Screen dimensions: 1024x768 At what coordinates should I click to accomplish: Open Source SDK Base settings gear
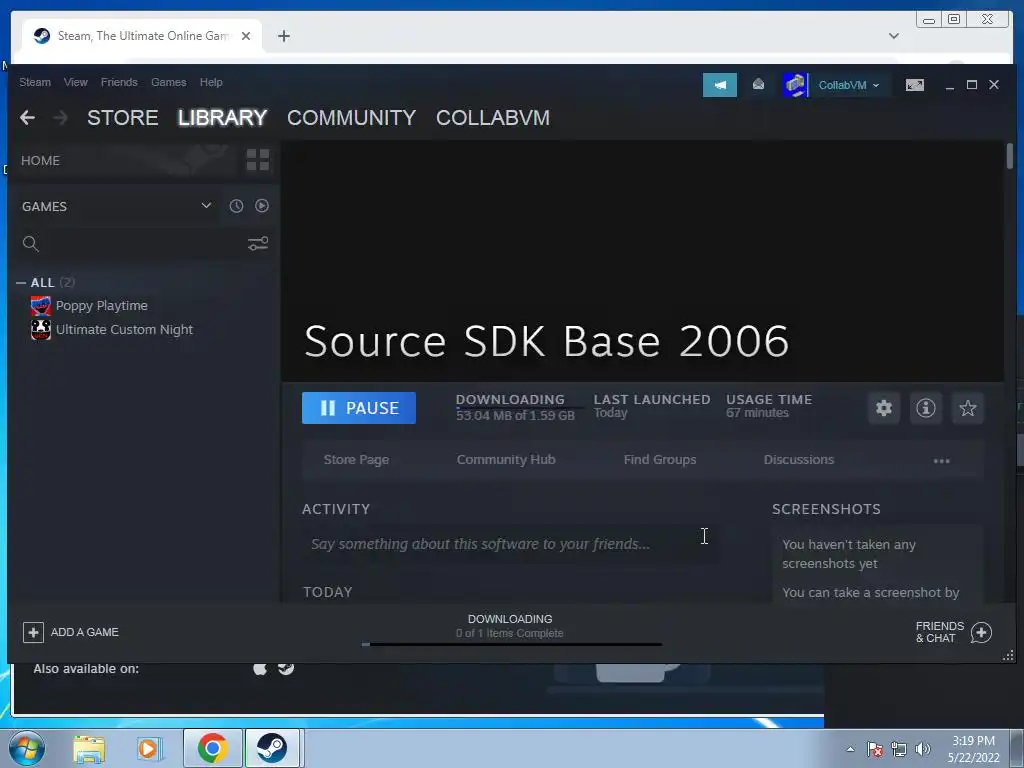tap(884, 408)
